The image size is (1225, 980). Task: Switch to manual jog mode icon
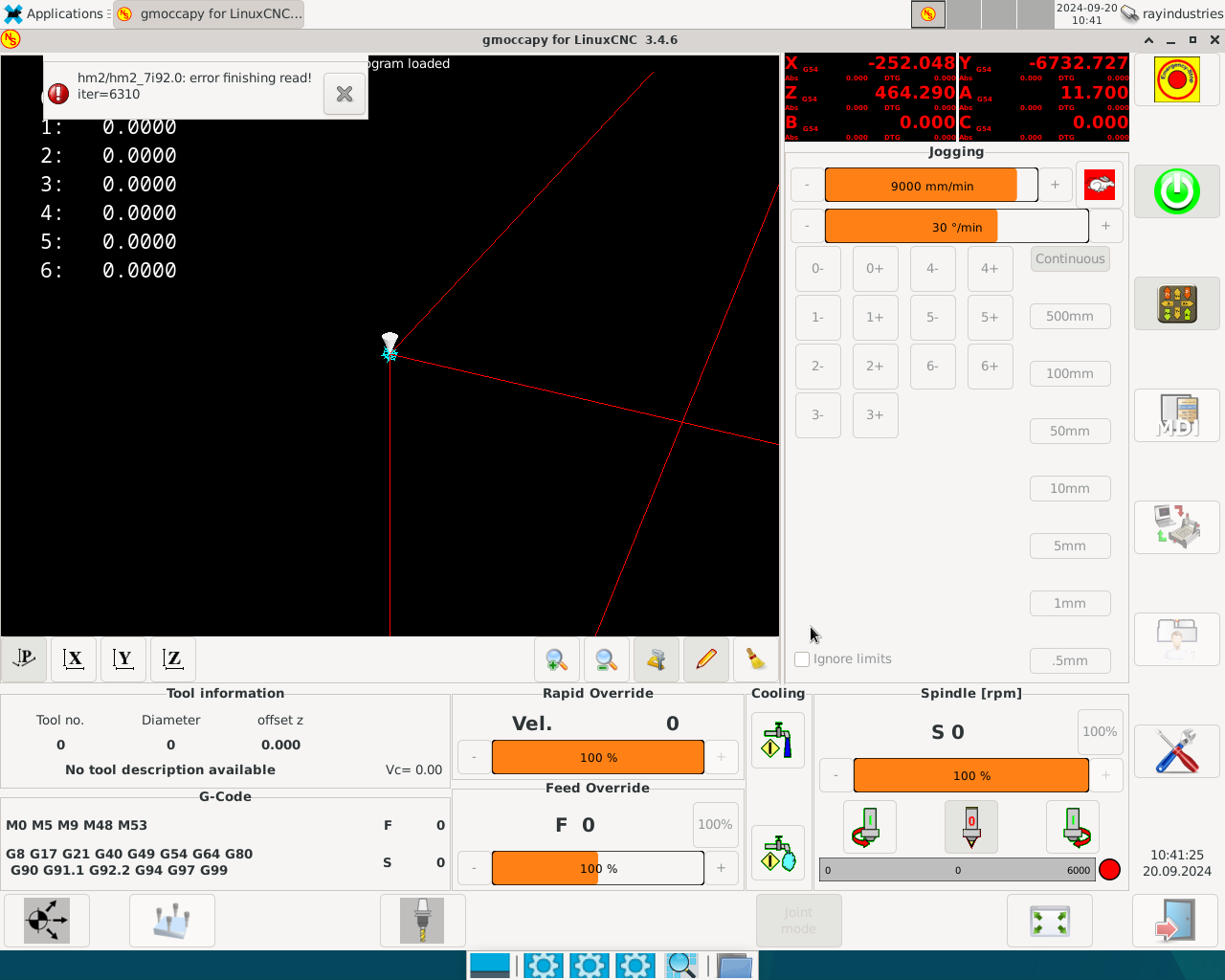[x=1176, y=303]
